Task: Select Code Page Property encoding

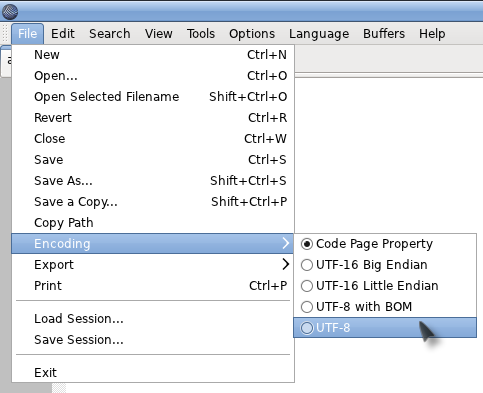Action: pyautogui.click(x=385, y=244)
